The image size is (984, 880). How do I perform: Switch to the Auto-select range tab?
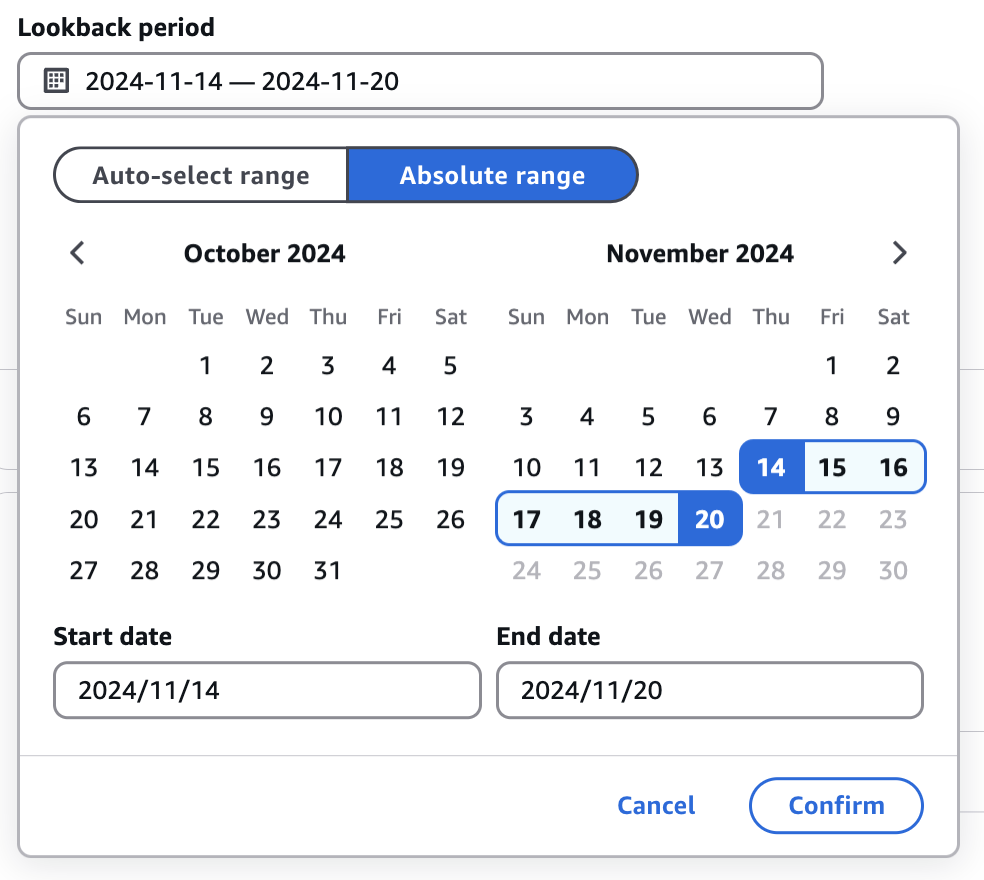[x=200, y=174]
